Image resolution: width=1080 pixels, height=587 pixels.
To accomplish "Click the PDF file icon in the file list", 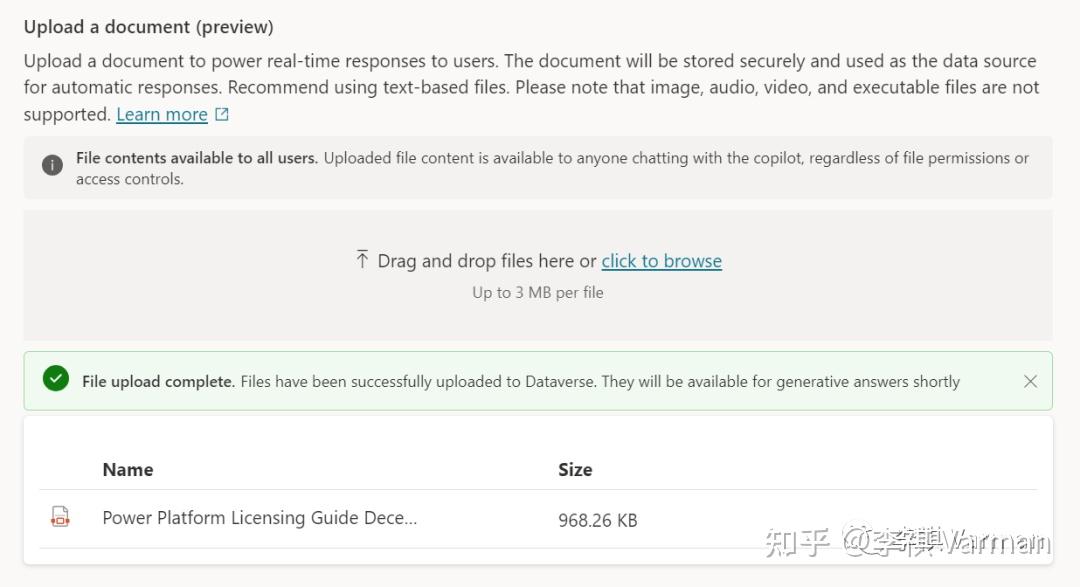I will [61, 517].
